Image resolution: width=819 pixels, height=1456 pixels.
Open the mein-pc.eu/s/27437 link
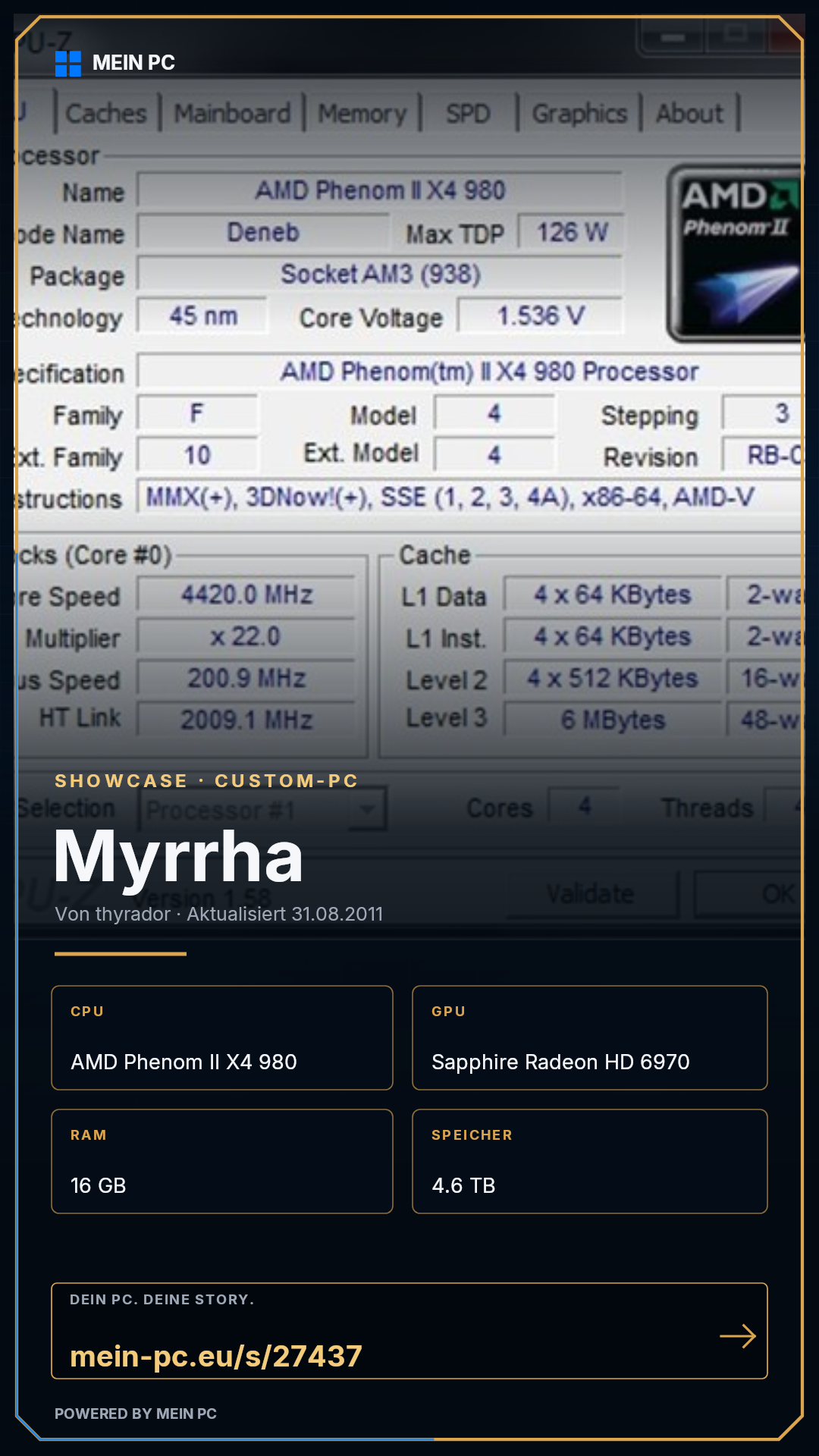tap(216, 1356)
